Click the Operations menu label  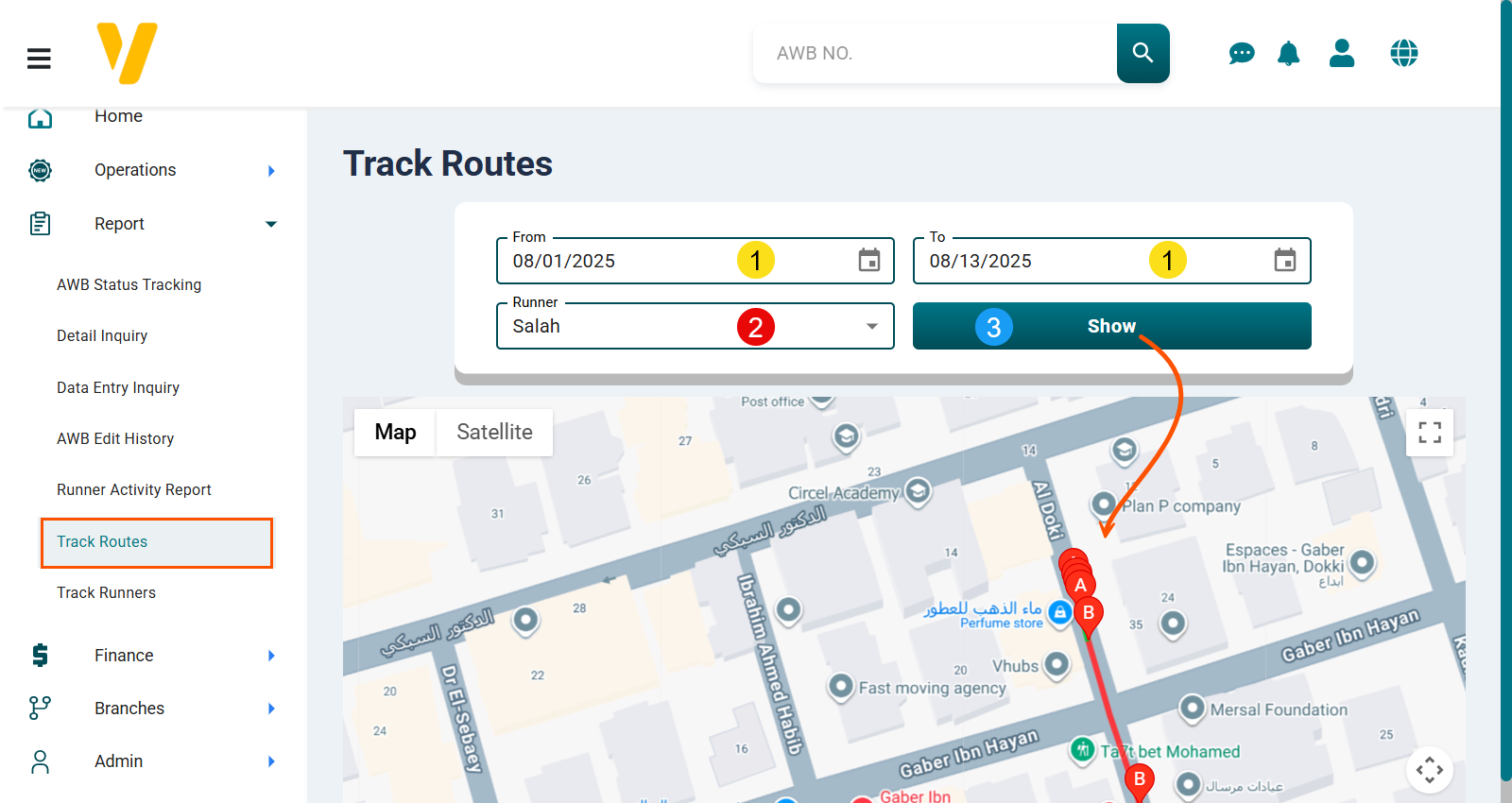click(135, 170)
